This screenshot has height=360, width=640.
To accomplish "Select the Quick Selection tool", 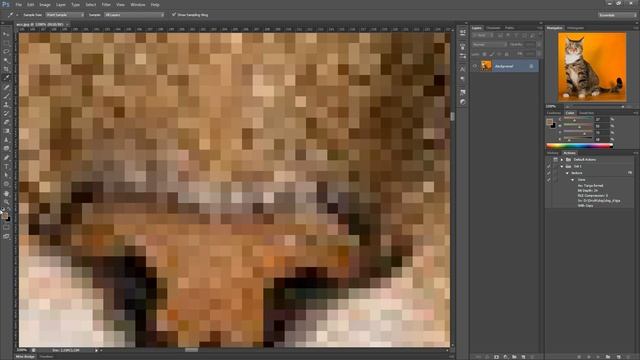I will pyautogui.click(x=6, y=60).
